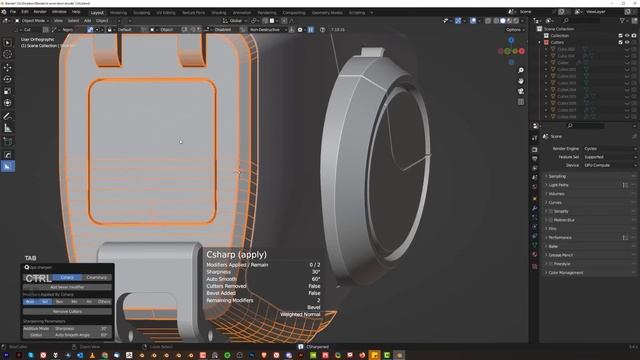Switch to the Shading workspace tab

pos(219,13)
